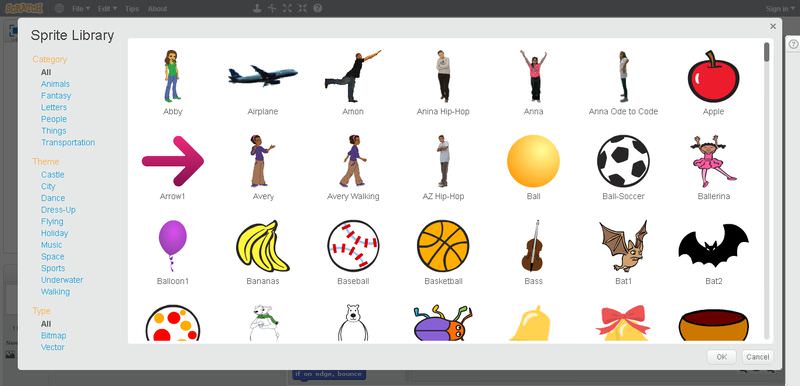Screen dimensions: 800x386
Task: Pick the bell with red bow sprite
Action: click(x=623, y=323)
